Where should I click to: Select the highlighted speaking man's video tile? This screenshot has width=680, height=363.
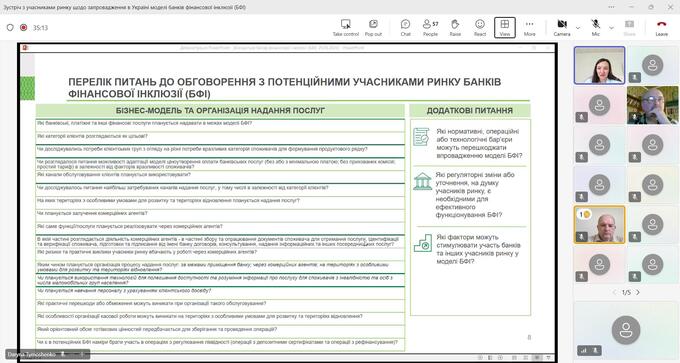point(599,225)
